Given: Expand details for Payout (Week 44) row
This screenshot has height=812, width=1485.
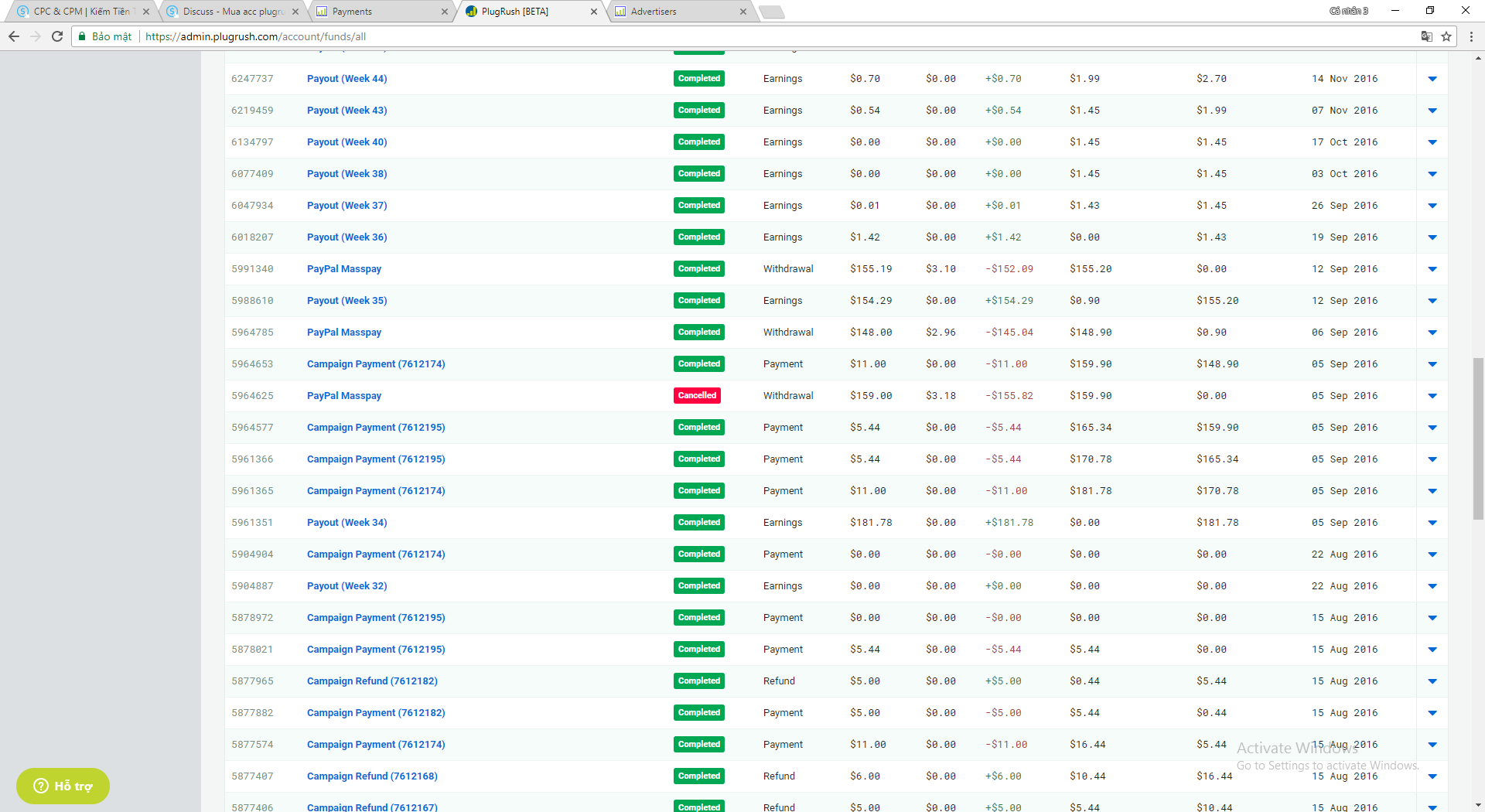Looking at the screenshot, I should (1432, 79).
